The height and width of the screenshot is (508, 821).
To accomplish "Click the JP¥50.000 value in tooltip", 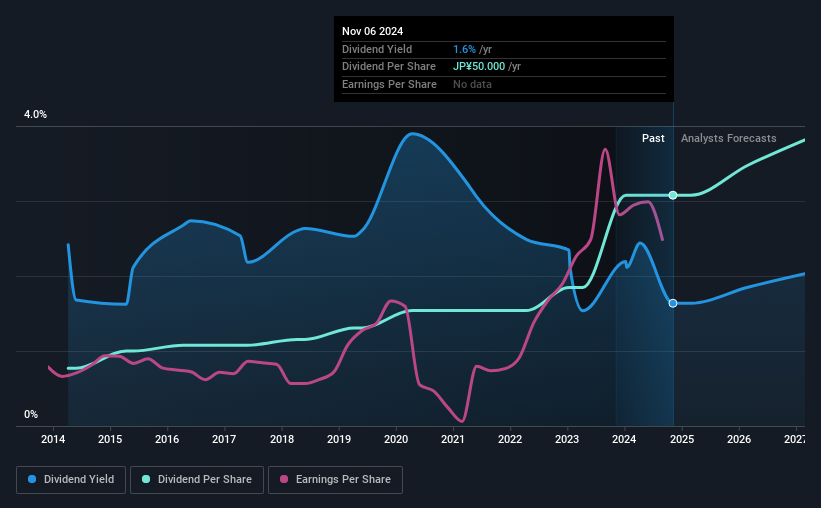I will pyautogui.click(x=479, y=67).
